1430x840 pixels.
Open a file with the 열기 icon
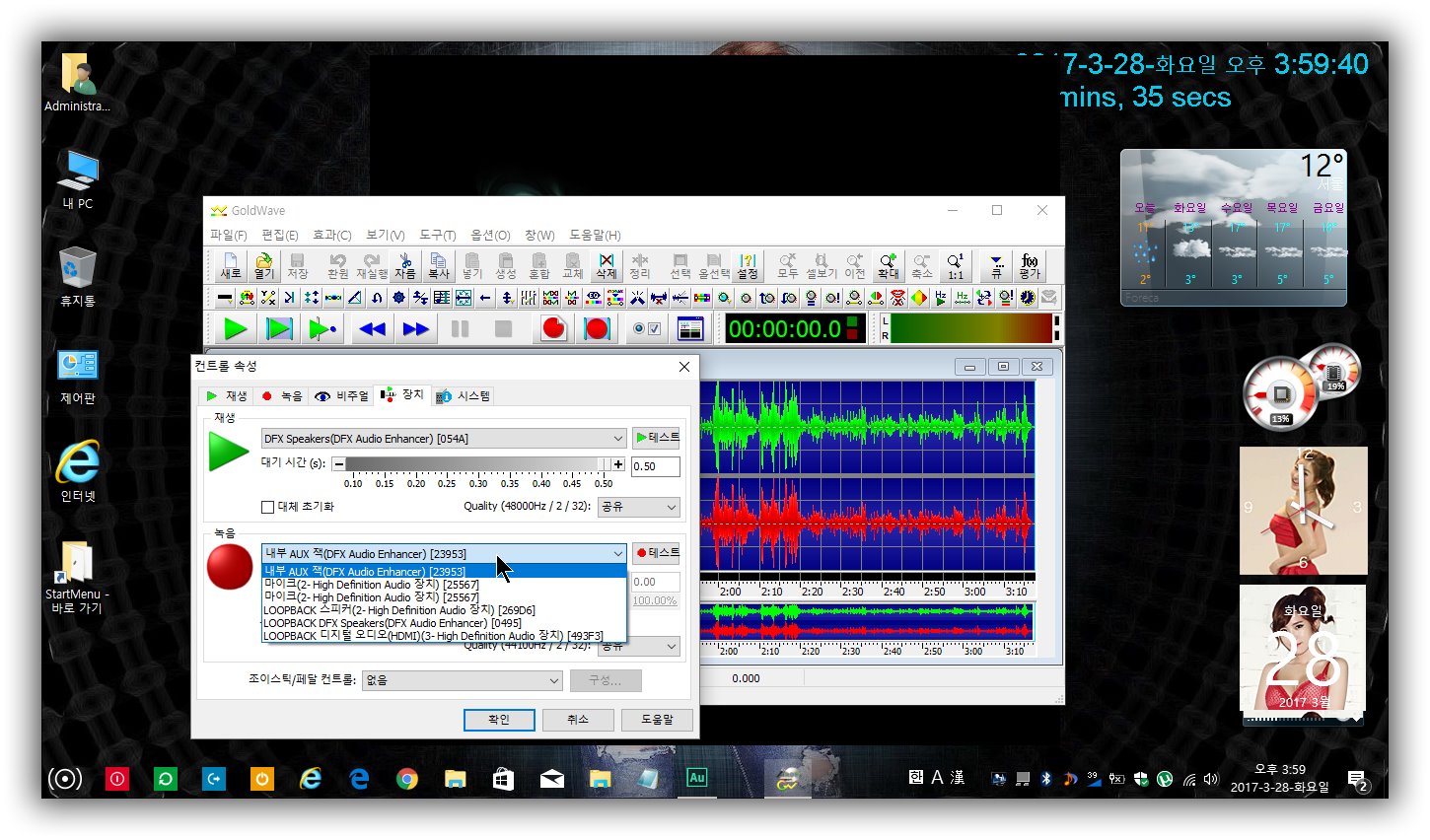[264, 265]
